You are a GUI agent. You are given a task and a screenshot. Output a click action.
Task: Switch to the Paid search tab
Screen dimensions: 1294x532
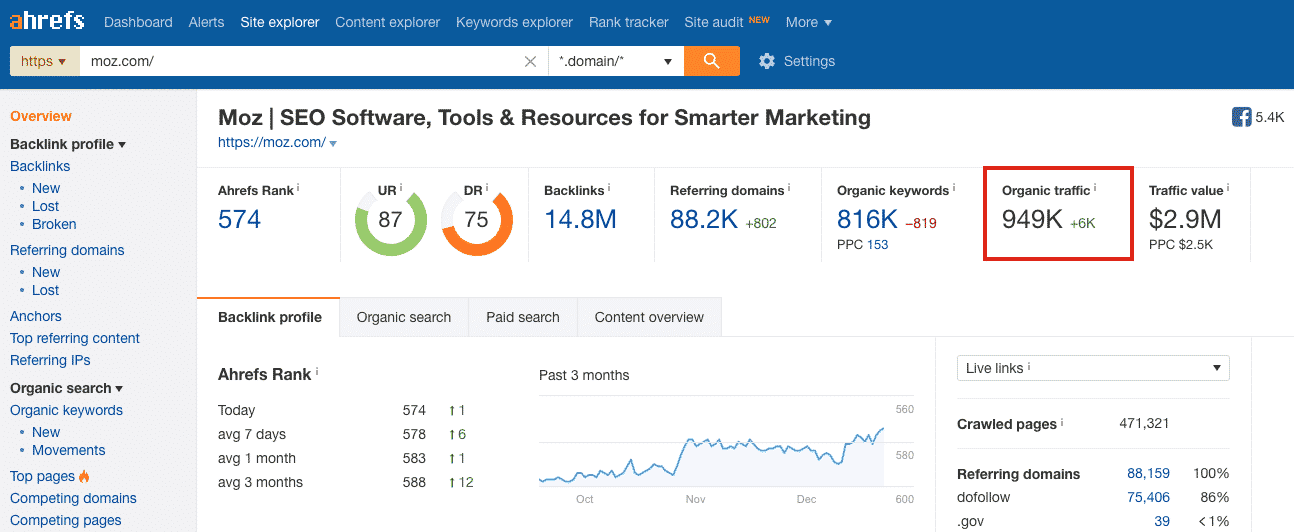click(523, 317)
